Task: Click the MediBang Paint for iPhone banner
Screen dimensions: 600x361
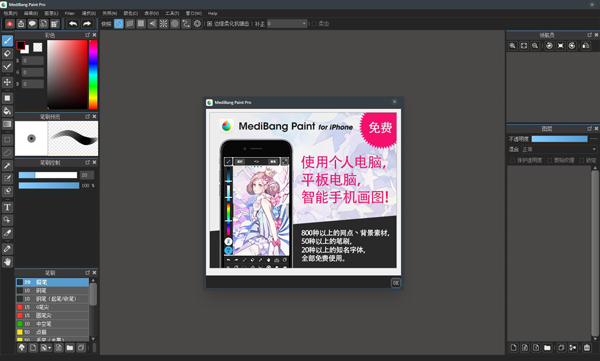Action: coord(303,190)
